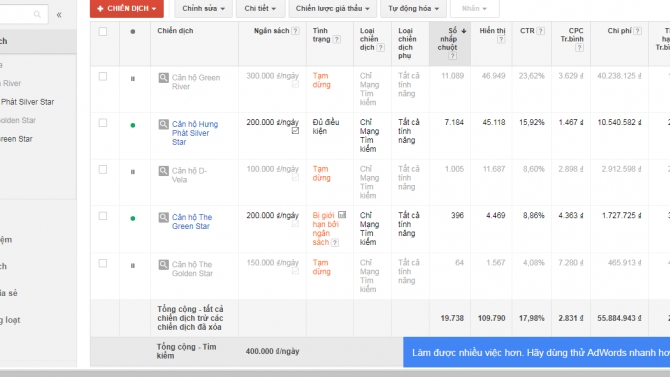Open Căn hộ Green River campaign
This screenshot has height=377, width=670.
click(196, 82)
